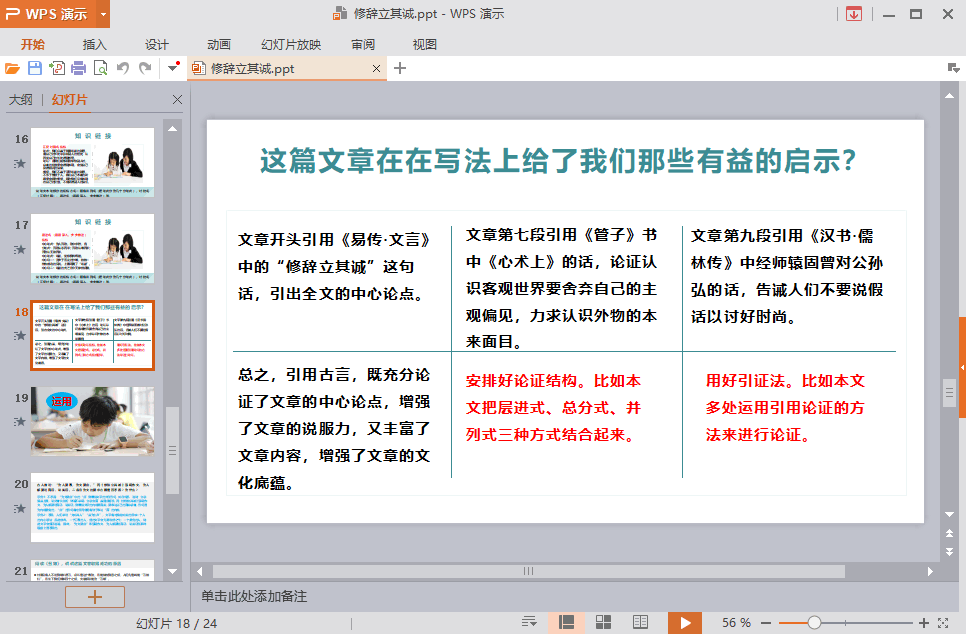Screen dimensions: 966x634
Task: Add a new slide with the plus button
Action: (x=95, y=597)
